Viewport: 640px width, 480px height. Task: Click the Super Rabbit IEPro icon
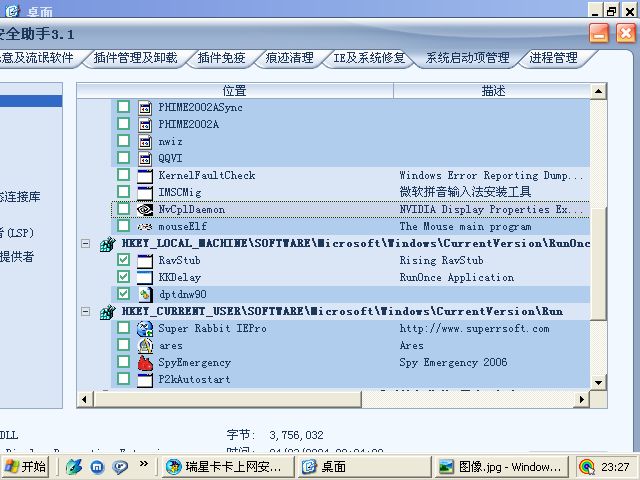(x=144, y=329)
